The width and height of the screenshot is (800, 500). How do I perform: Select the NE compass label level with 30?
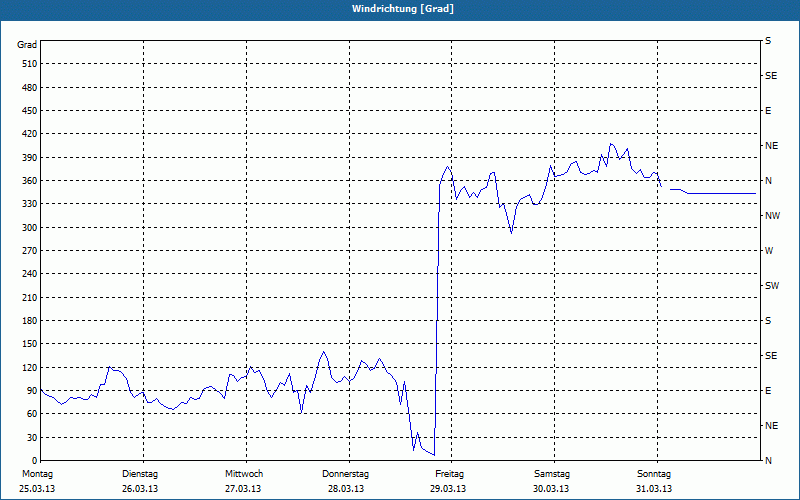point(771,426)
